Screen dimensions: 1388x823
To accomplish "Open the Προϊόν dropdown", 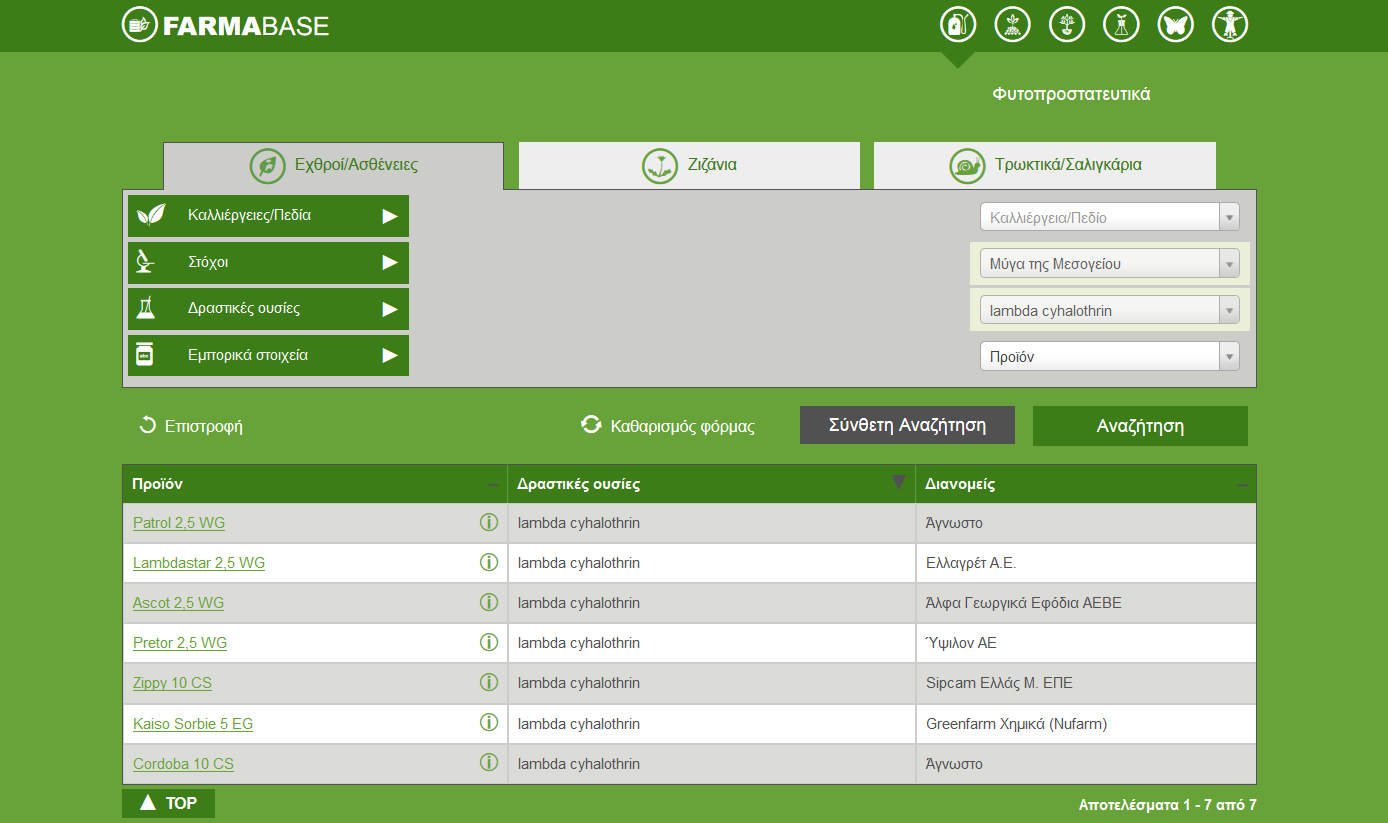I will tap(1109, 356).
